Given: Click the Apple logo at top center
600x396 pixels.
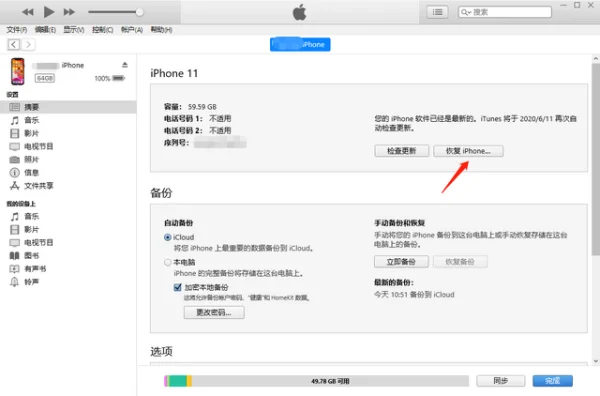Looking at the screenshot, I should point(300,12).
